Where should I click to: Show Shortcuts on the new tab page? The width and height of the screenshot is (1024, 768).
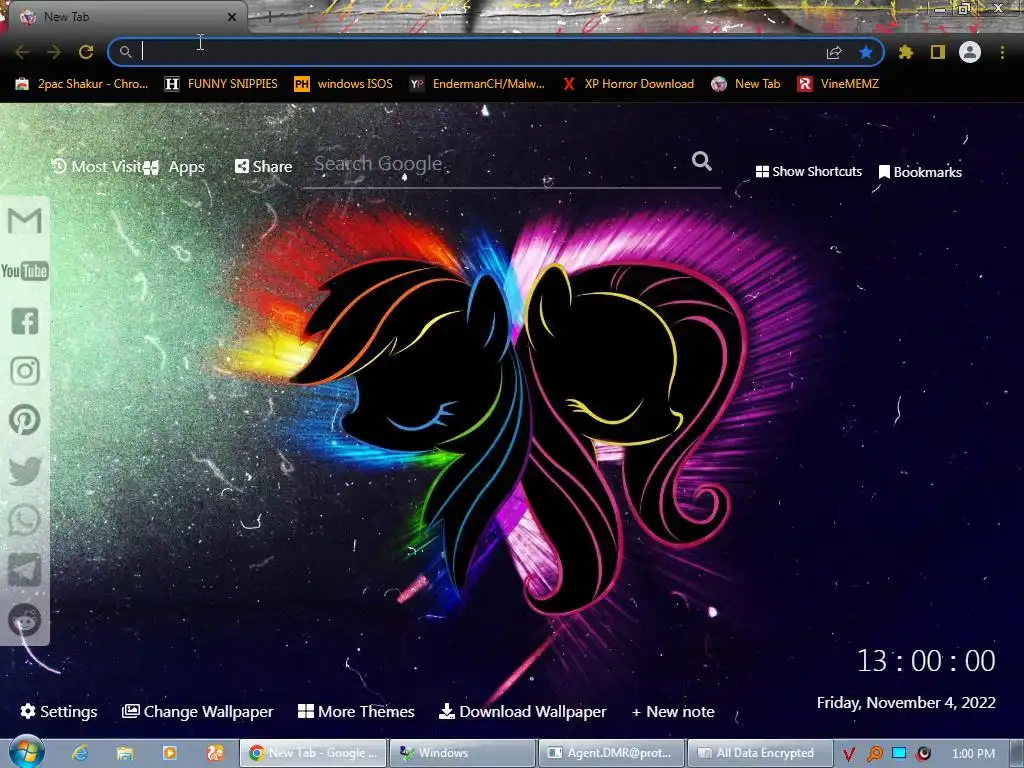(x=808, y=172)
